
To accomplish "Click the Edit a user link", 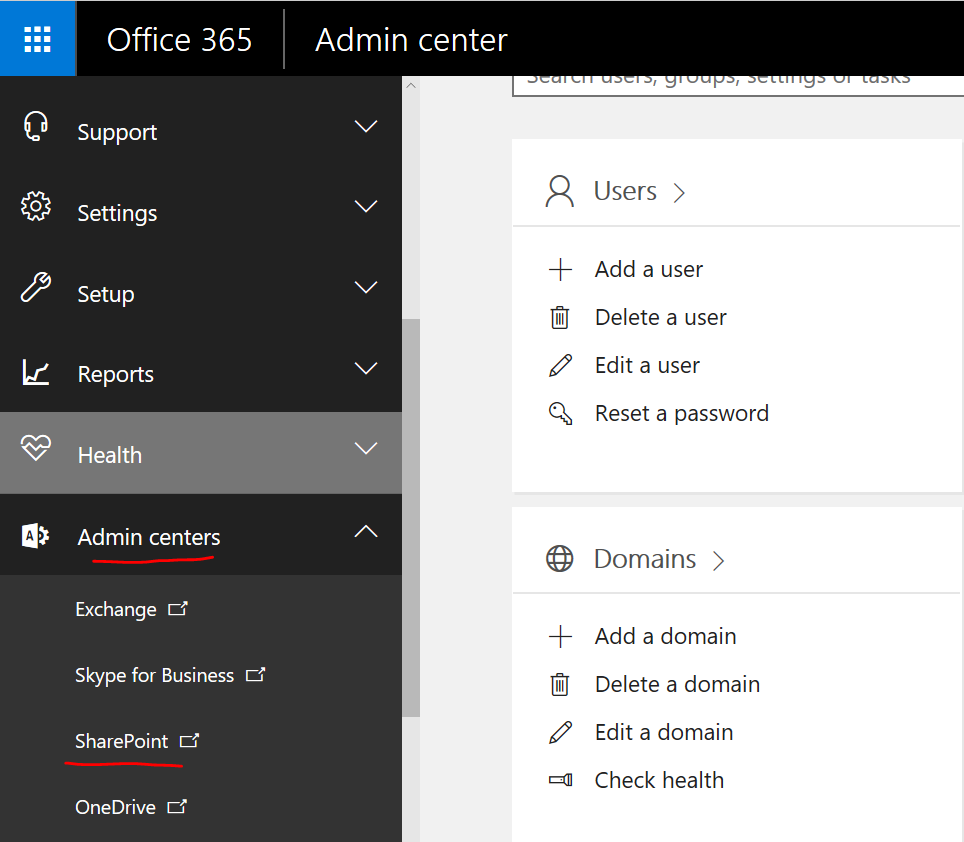I will (647, 365).
